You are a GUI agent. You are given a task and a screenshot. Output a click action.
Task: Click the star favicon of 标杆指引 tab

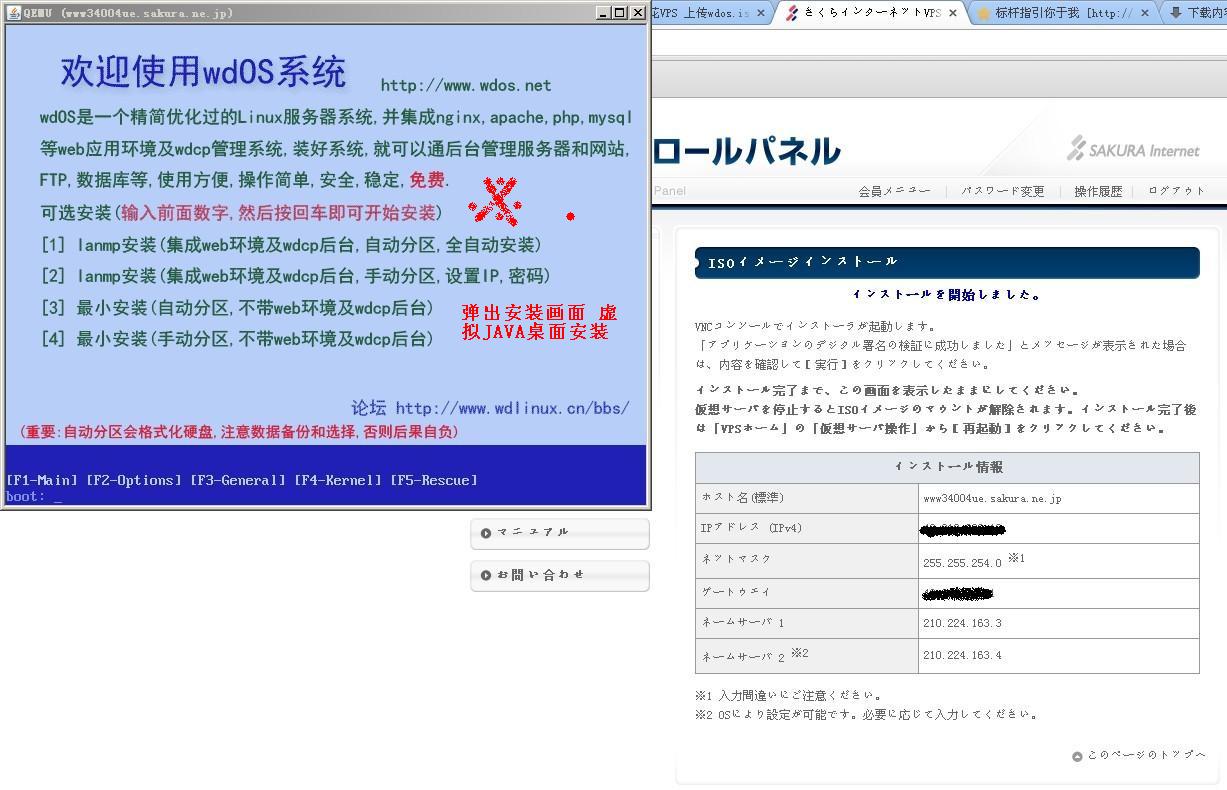point(983,13)
